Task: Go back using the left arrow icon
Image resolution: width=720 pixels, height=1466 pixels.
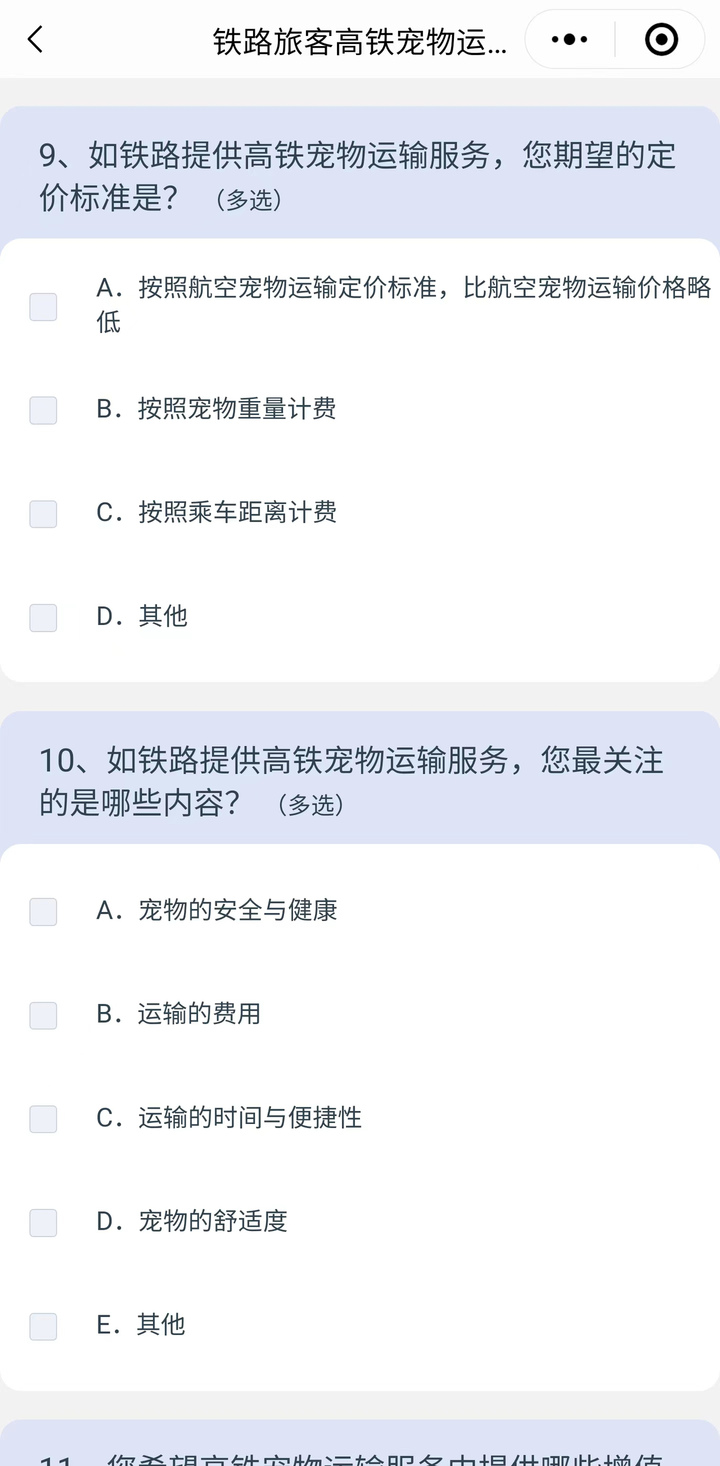Action: (35, 40)
